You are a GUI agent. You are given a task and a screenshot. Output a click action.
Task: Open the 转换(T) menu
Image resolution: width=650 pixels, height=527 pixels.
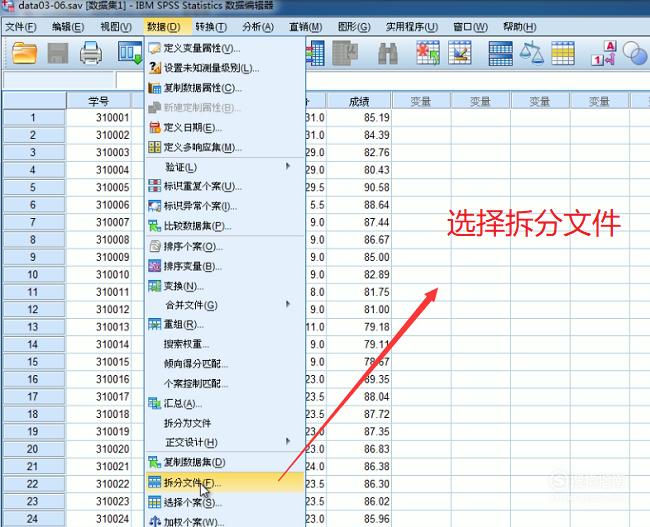tap(211, 27)
